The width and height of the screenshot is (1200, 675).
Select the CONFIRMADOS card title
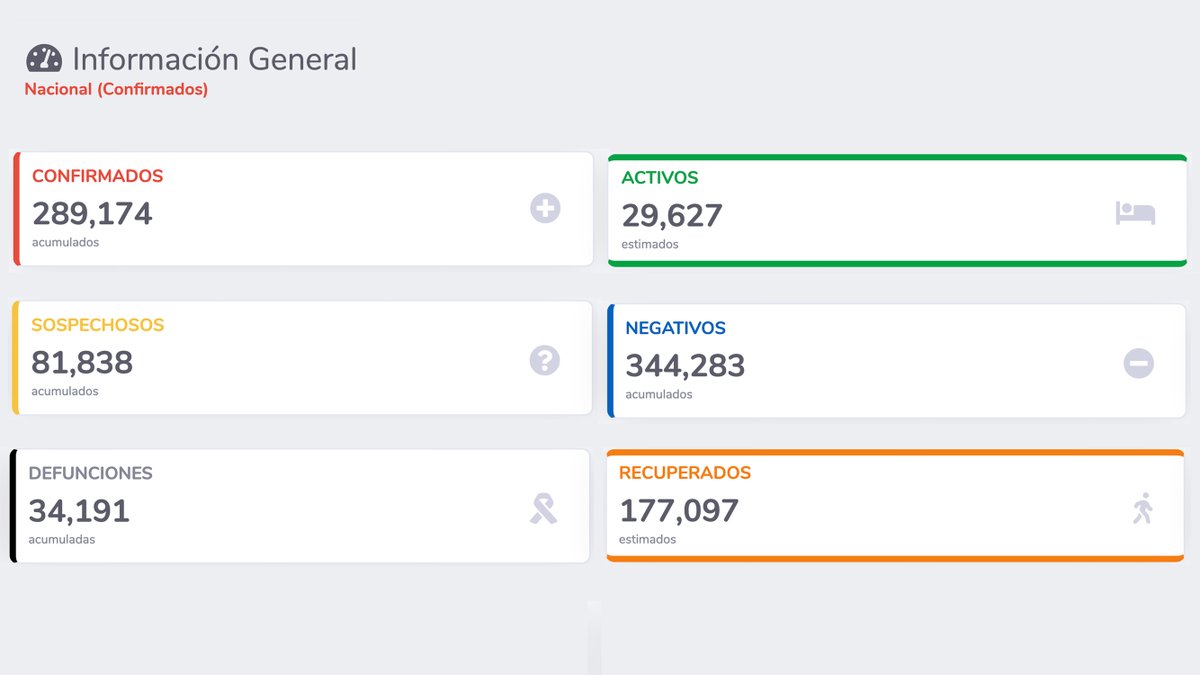point(97,176)
